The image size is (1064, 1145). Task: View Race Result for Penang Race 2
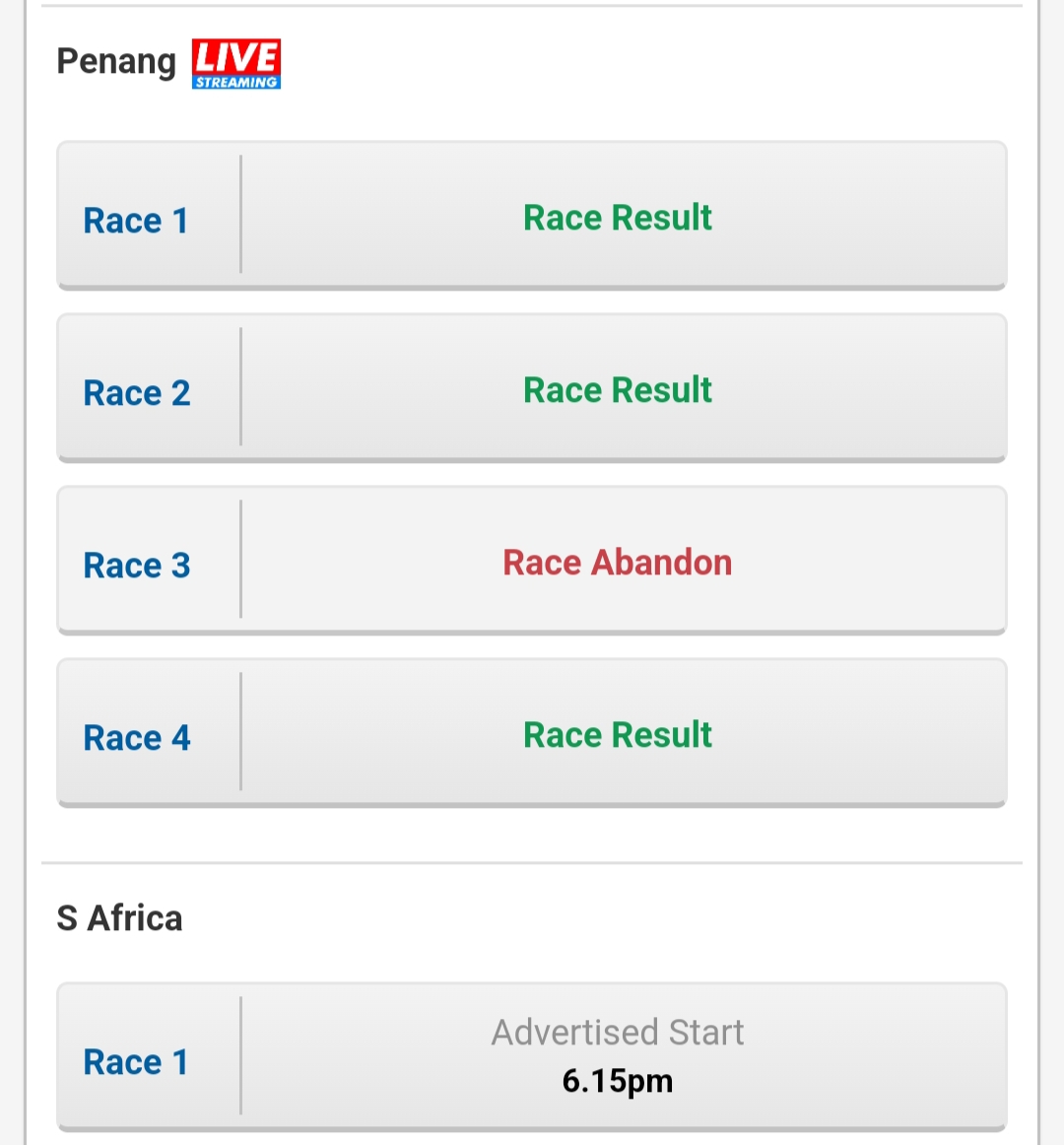(617, 390)
